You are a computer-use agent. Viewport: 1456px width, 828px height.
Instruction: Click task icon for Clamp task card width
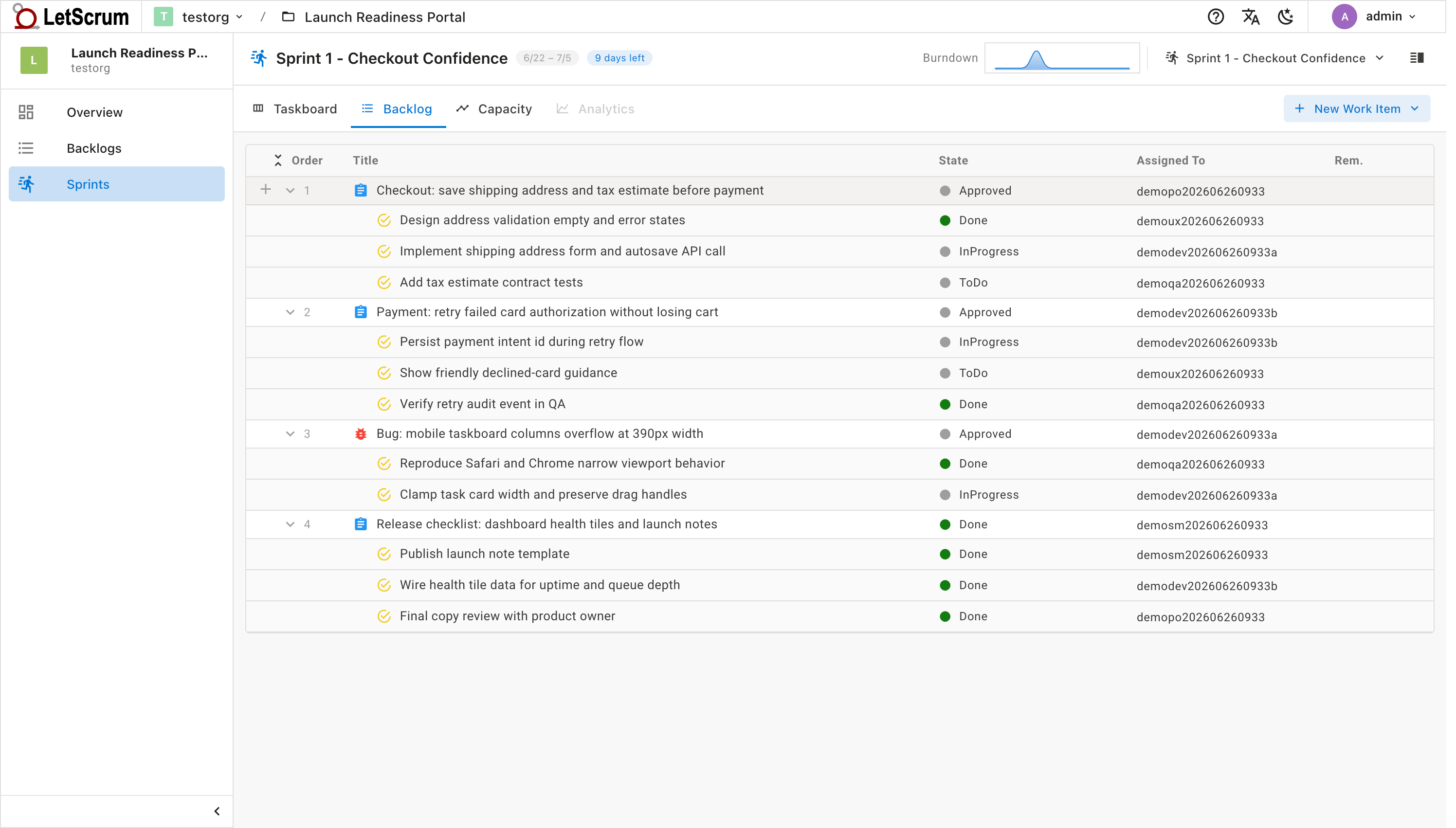pyautogui.click(x=384, y=495)
